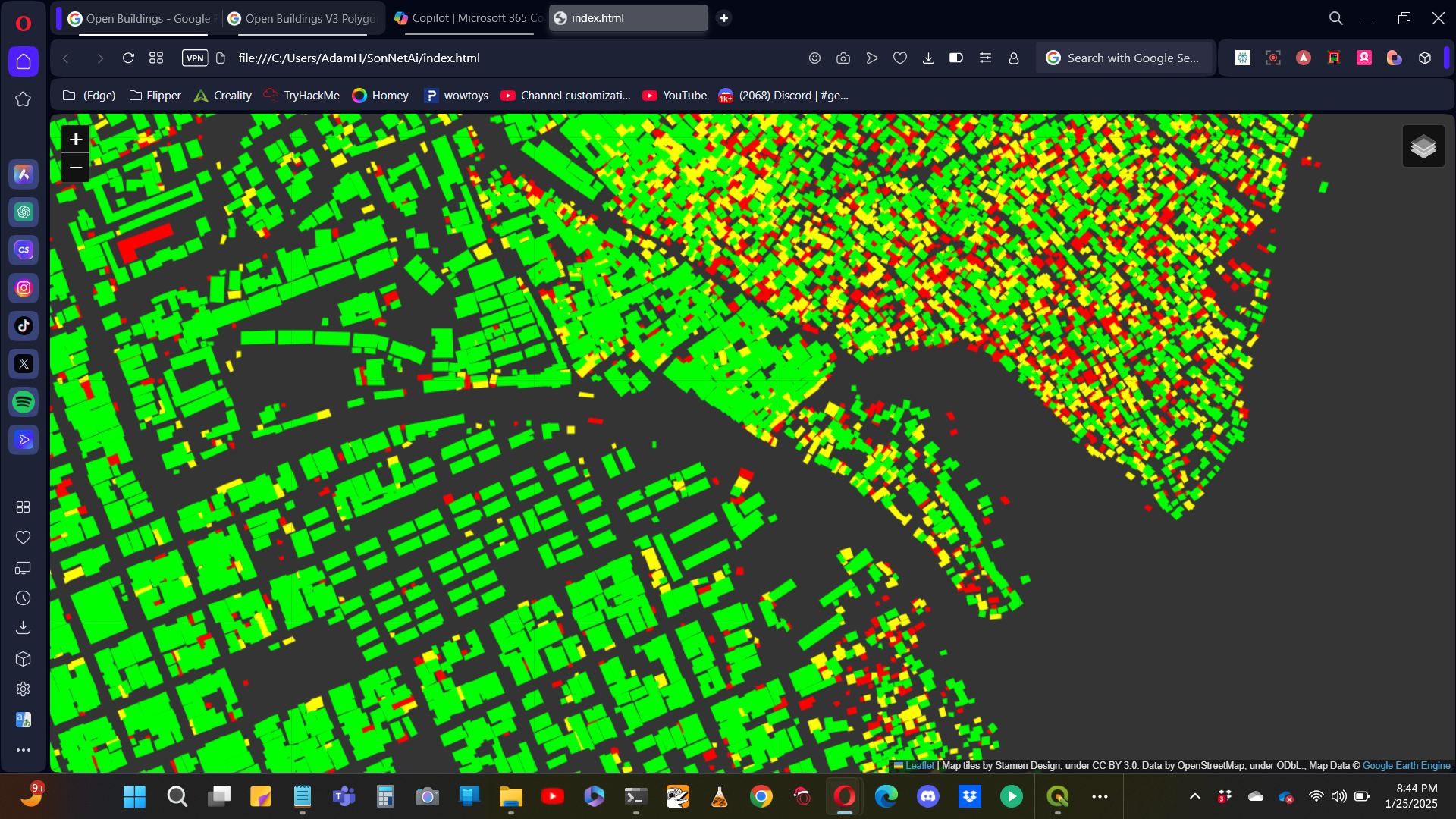Open Instagram sidebar panel
Image resolution: width=1456 pixels, height=819 pixels.
point(24,288)
